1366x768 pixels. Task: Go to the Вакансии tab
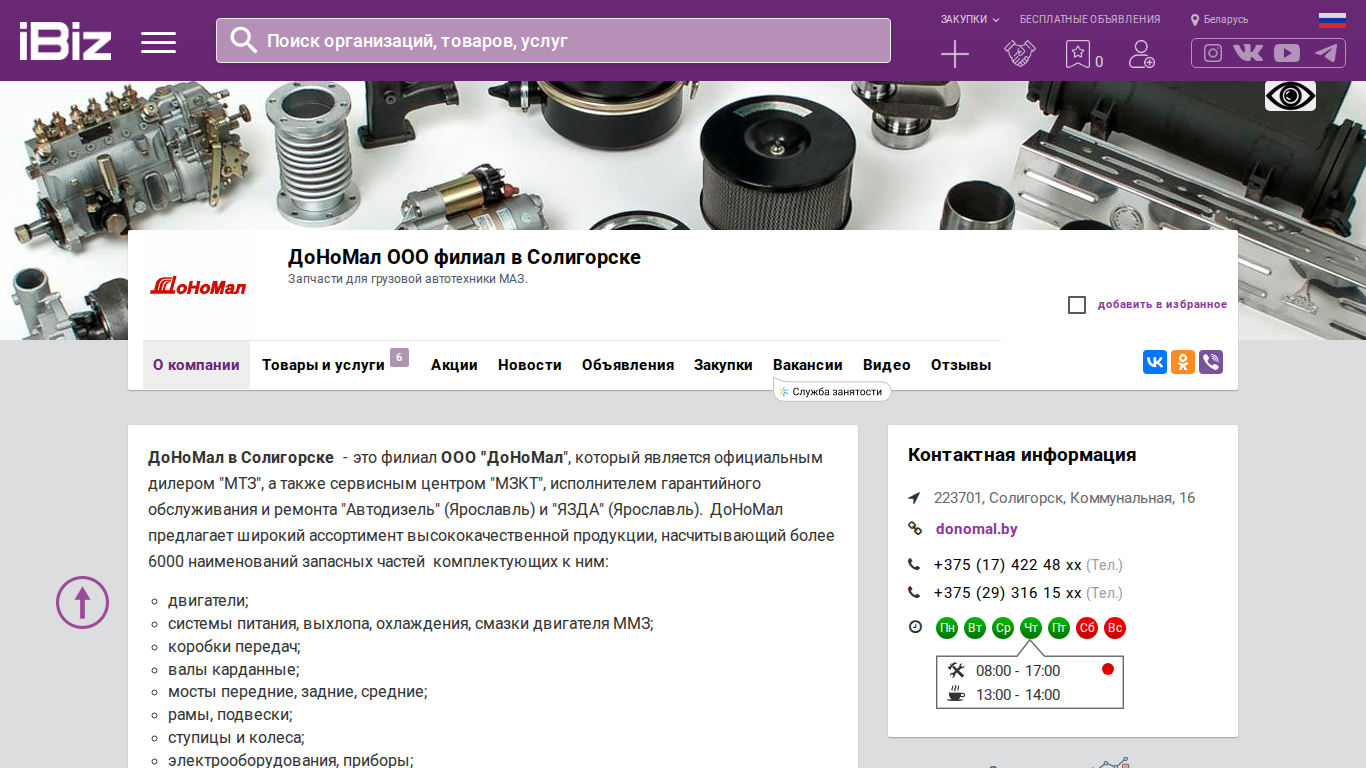808,365
